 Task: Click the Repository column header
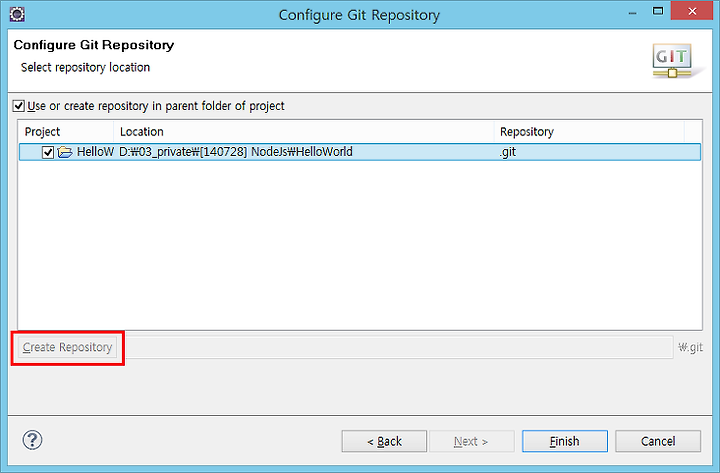click(x=589, y=132)
